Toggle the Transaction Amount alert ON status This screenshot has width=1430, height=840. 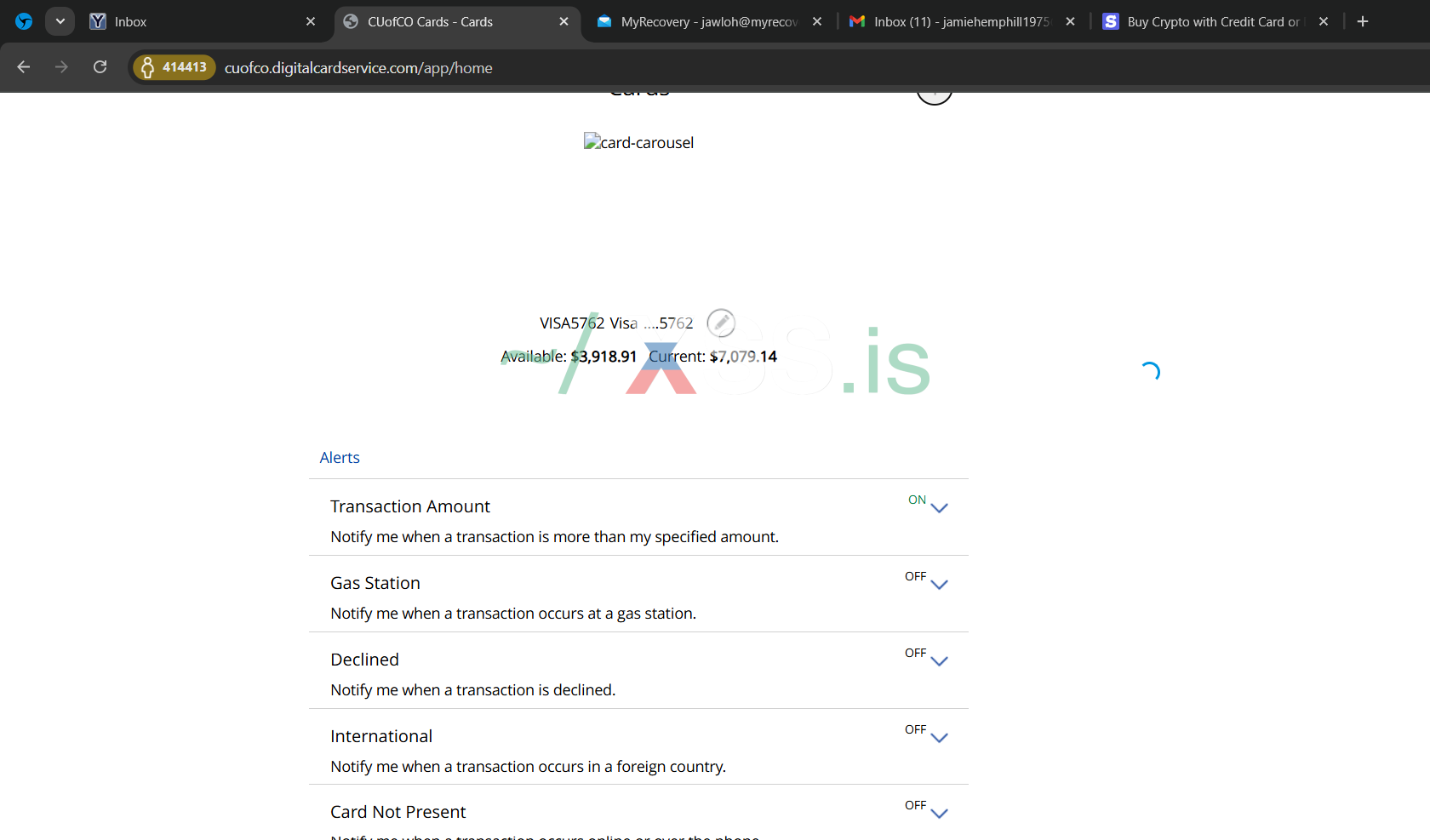tap(917, 500)
